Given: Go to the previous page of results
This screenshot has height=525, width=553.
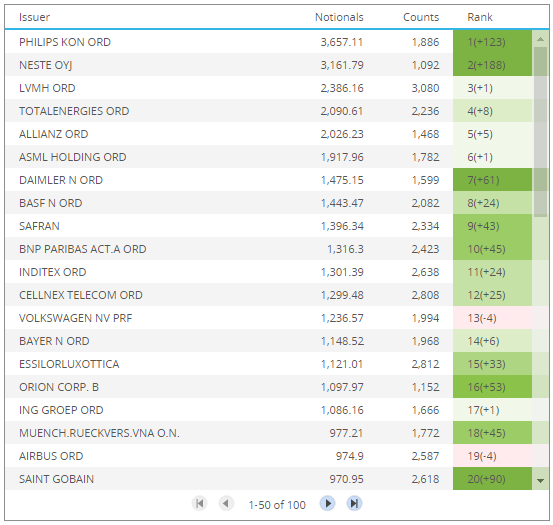Looking at the screenshot, I should pos(226,503).
